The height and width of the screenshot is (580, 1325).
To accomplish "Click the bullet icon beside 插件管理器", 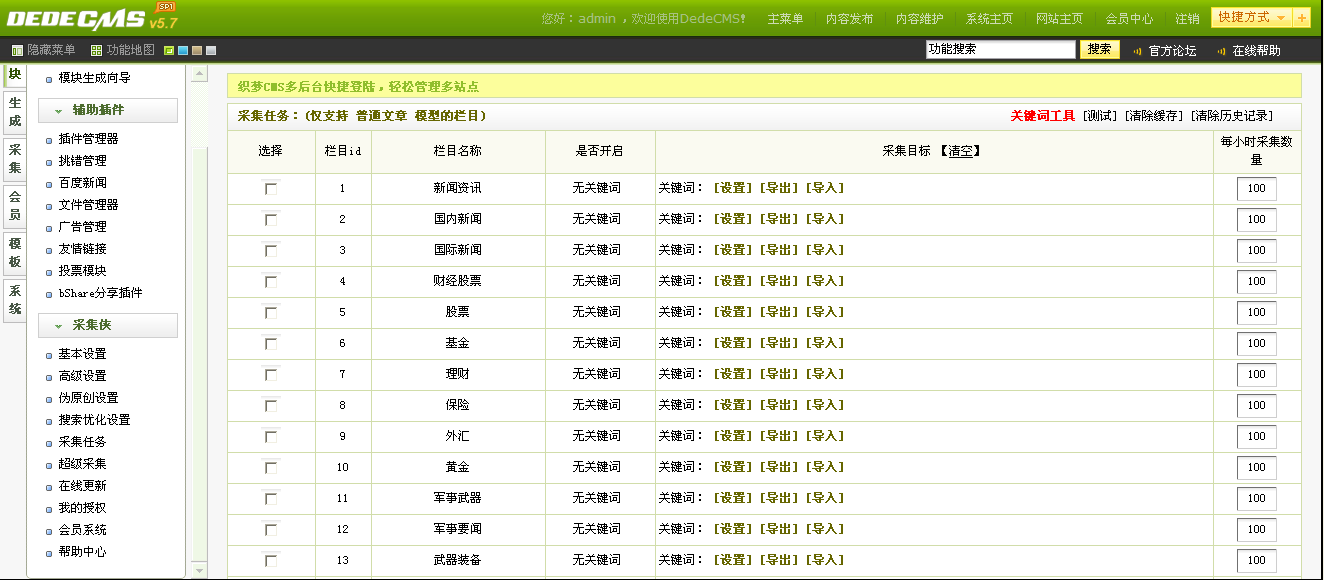I will pos(49,140).
